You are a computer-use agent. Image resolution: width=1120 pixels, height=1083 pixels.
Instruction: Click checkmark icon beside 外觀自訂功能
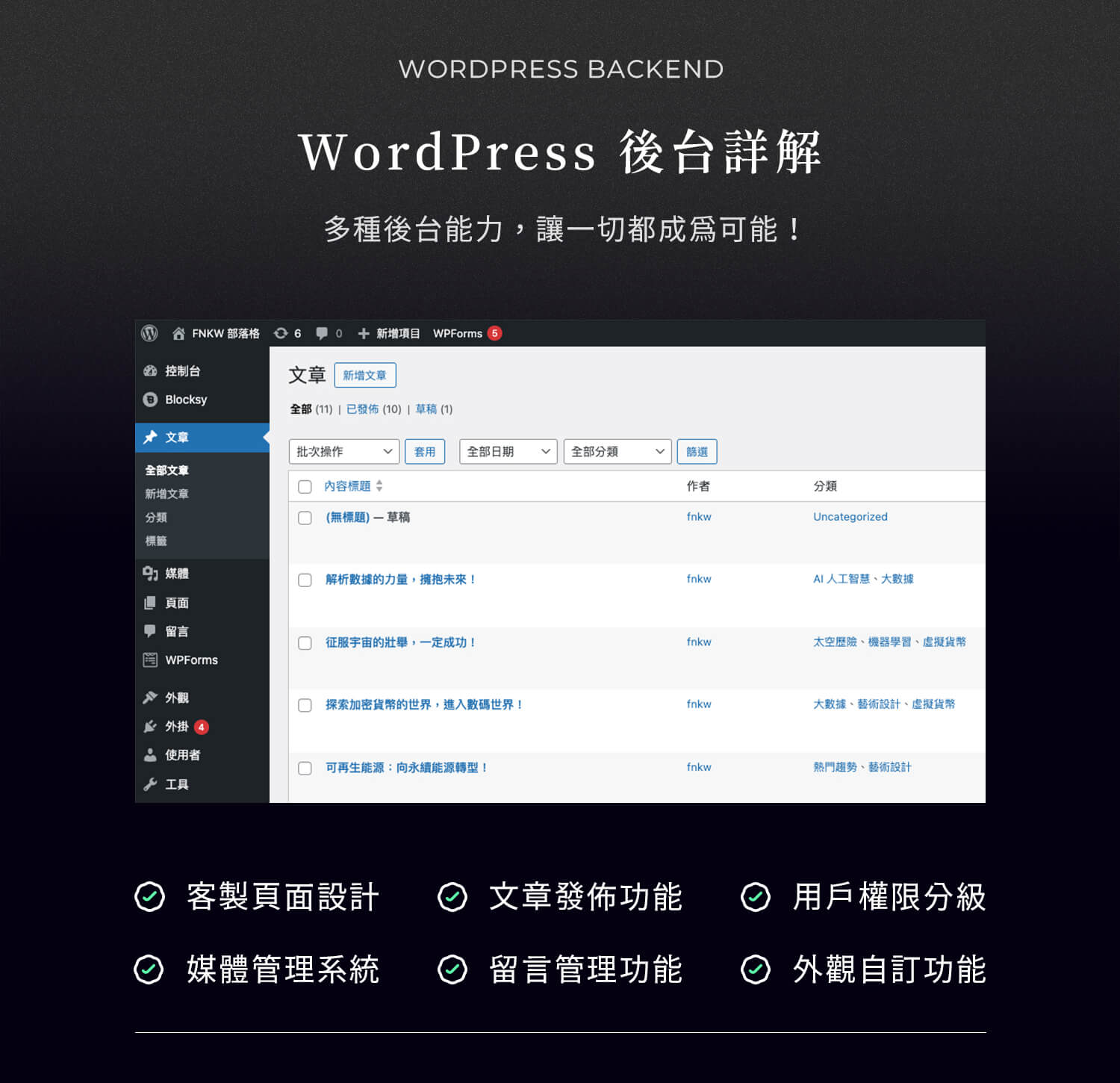pos(756,969)
